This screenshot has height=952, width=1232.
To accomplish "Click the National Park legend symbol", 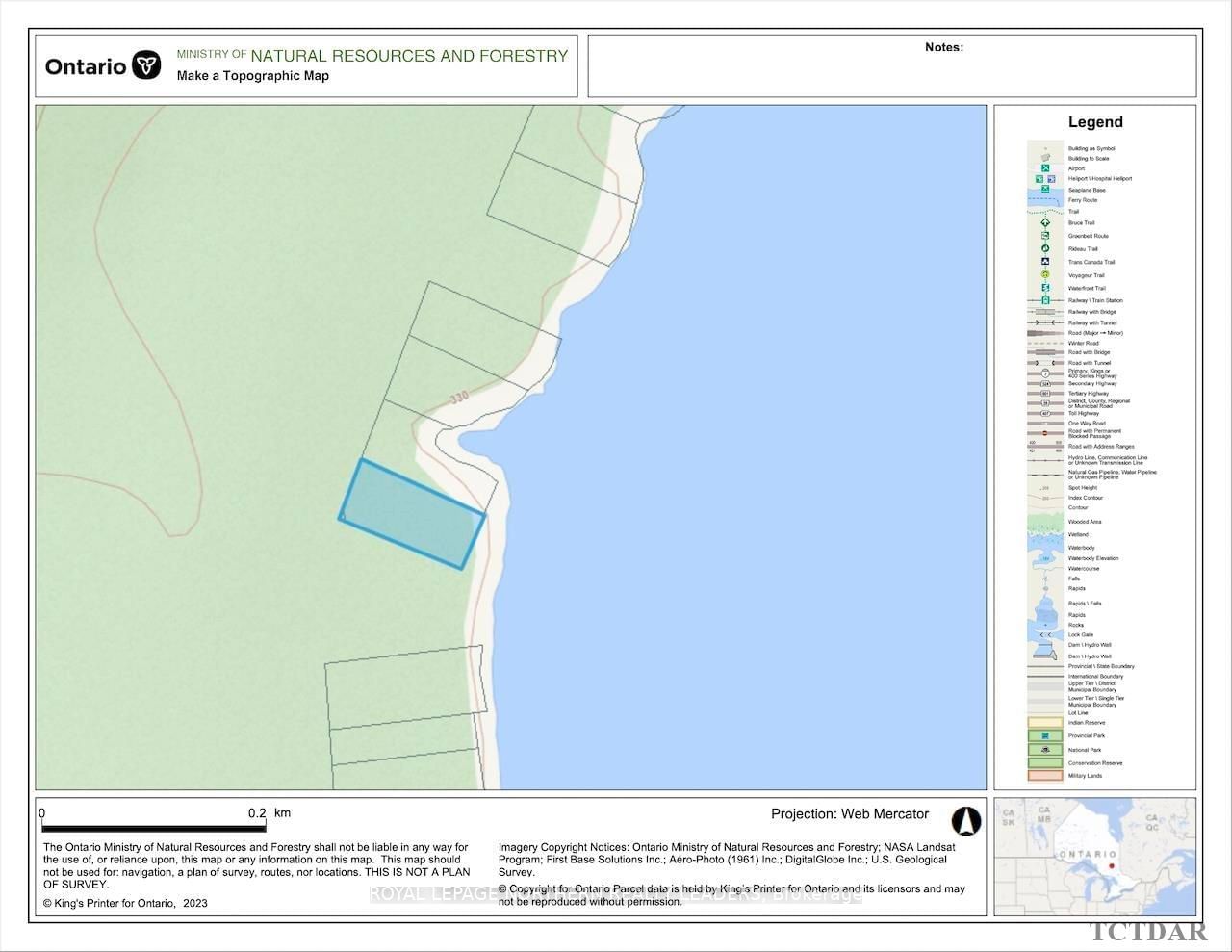I will tap(1045, 749).
